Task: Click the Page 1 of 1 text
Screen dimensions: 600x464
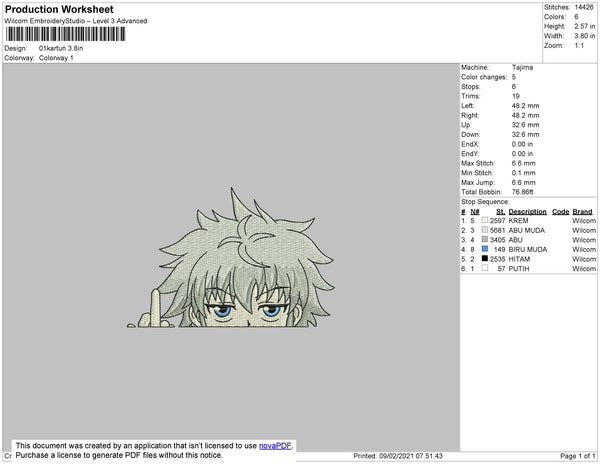Action: (577, 456)
